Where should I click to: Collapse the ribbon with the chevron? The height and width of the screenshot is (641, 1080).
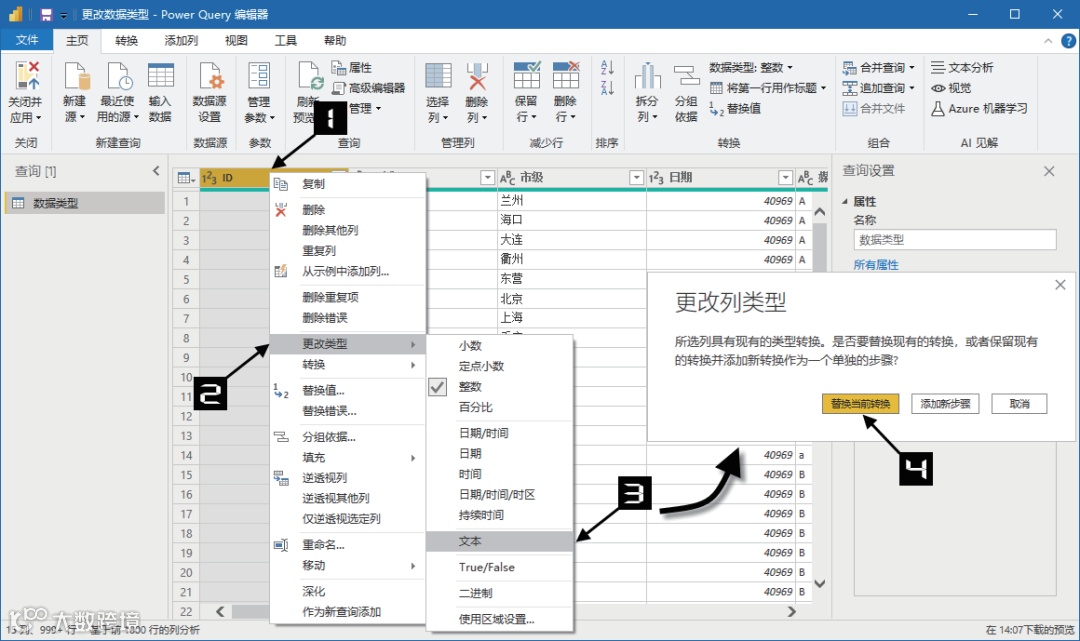point(1048,41)
